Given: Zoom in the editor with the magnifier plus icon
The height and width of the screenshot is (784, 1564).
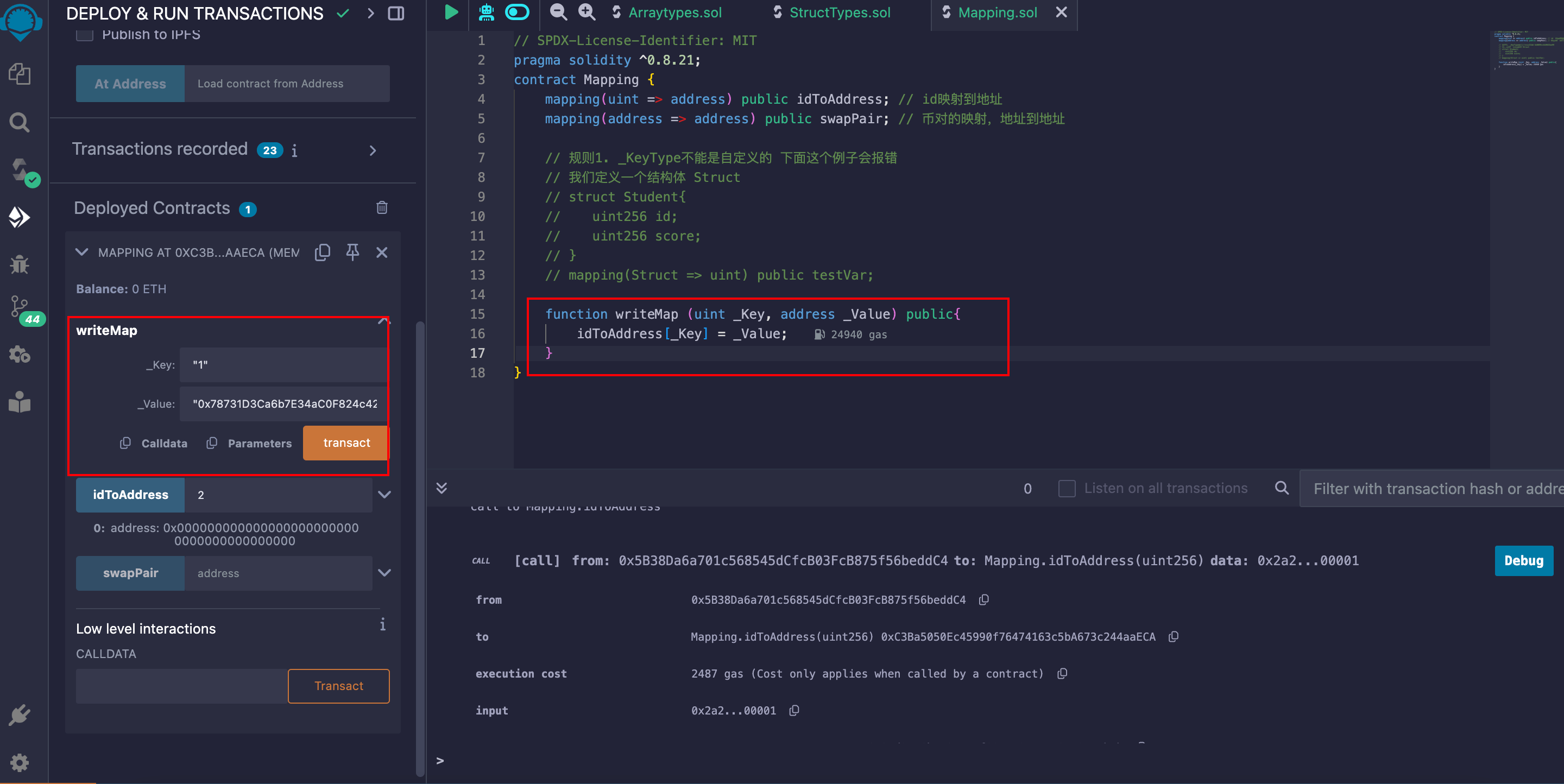Looking at the screenshot, I should coord(586,12).
